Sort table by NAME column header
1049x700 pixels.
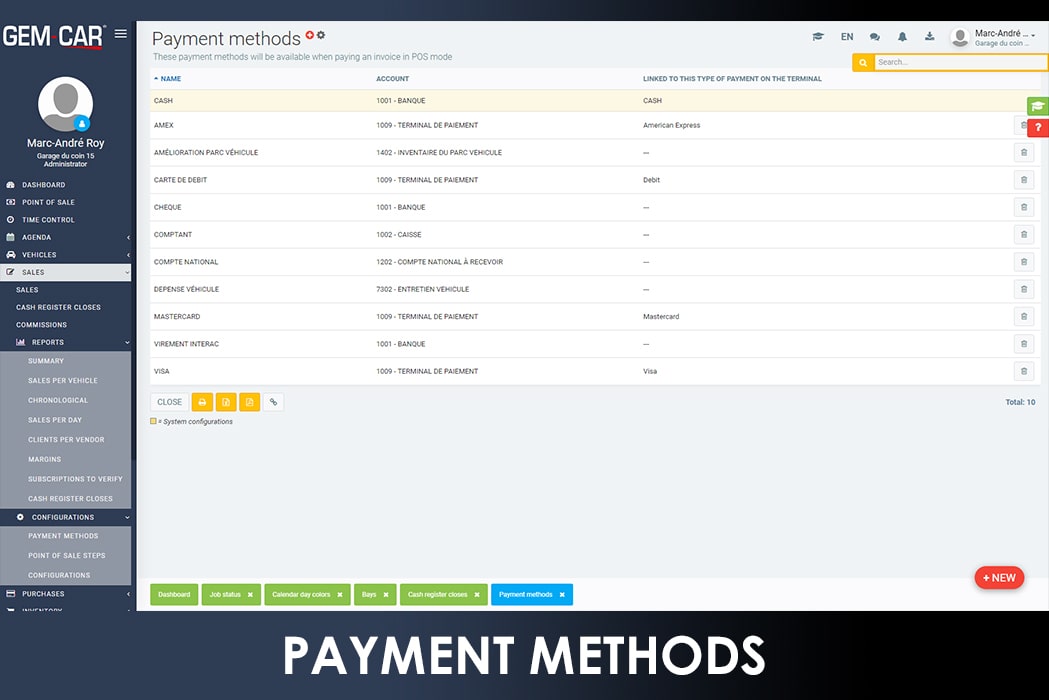coord(170,79)
